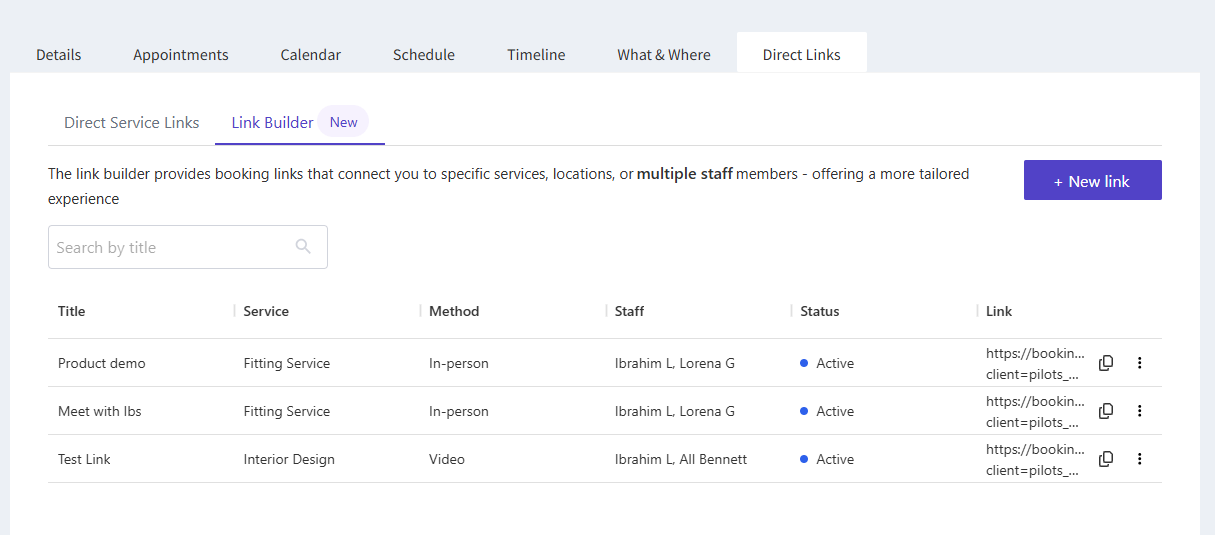Open the Schedule tab
Image resolution: width=1215 pixels, height=535 pixels.
coord(424,55)
